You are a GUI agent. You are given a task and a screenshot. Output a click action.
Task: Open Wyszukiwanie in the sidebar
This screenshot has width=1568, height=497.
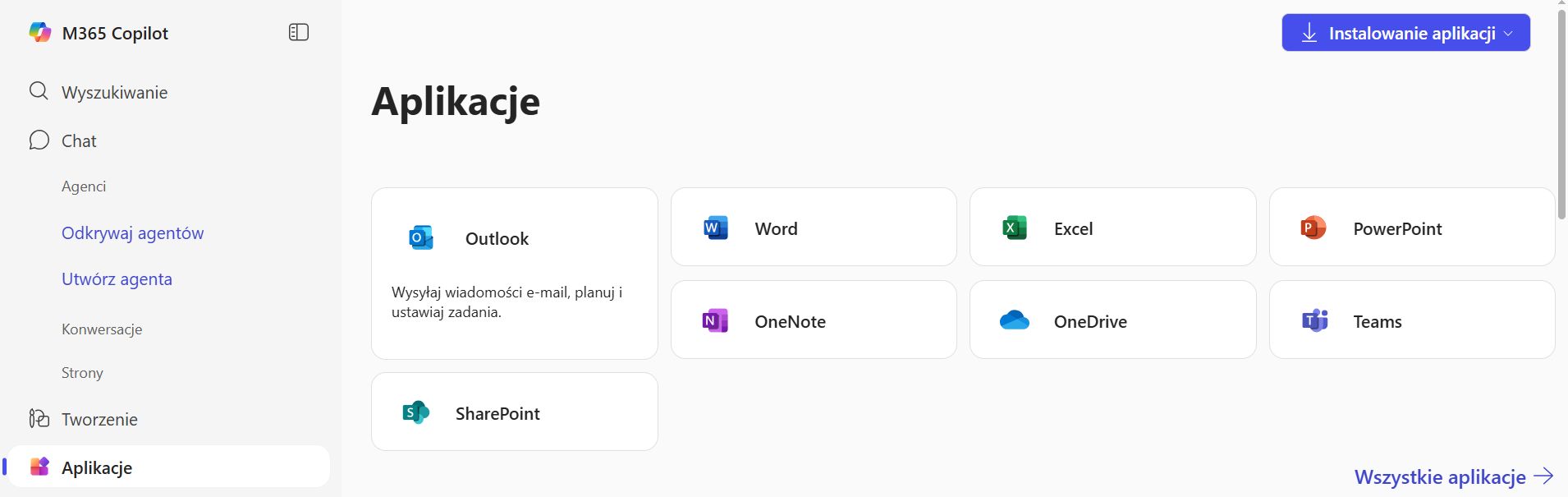point(114,92)
